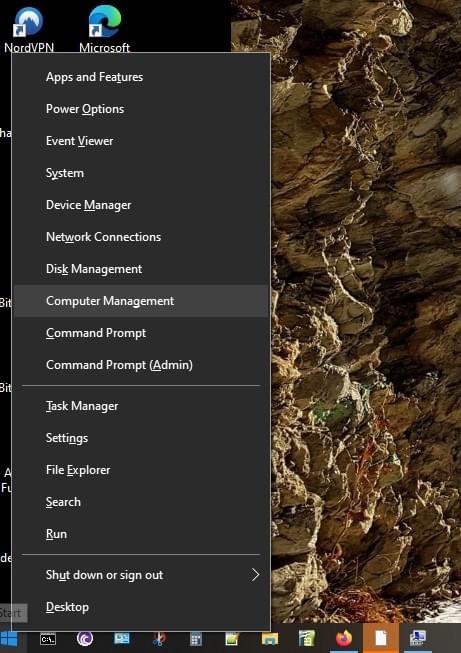Open Power Options entry
This screenshot has width=461, height=653.
click(x=141, y=109)
